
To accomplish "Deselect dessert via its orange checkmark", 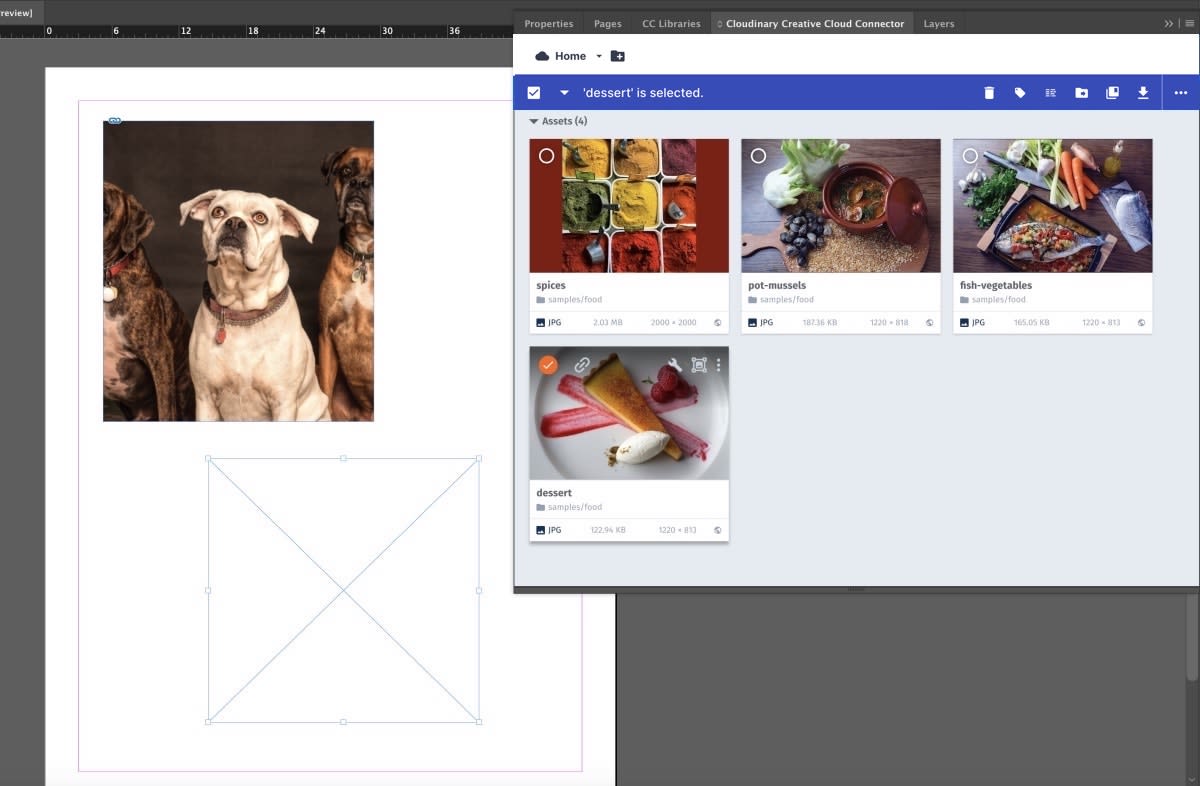I will pos(547,365).
